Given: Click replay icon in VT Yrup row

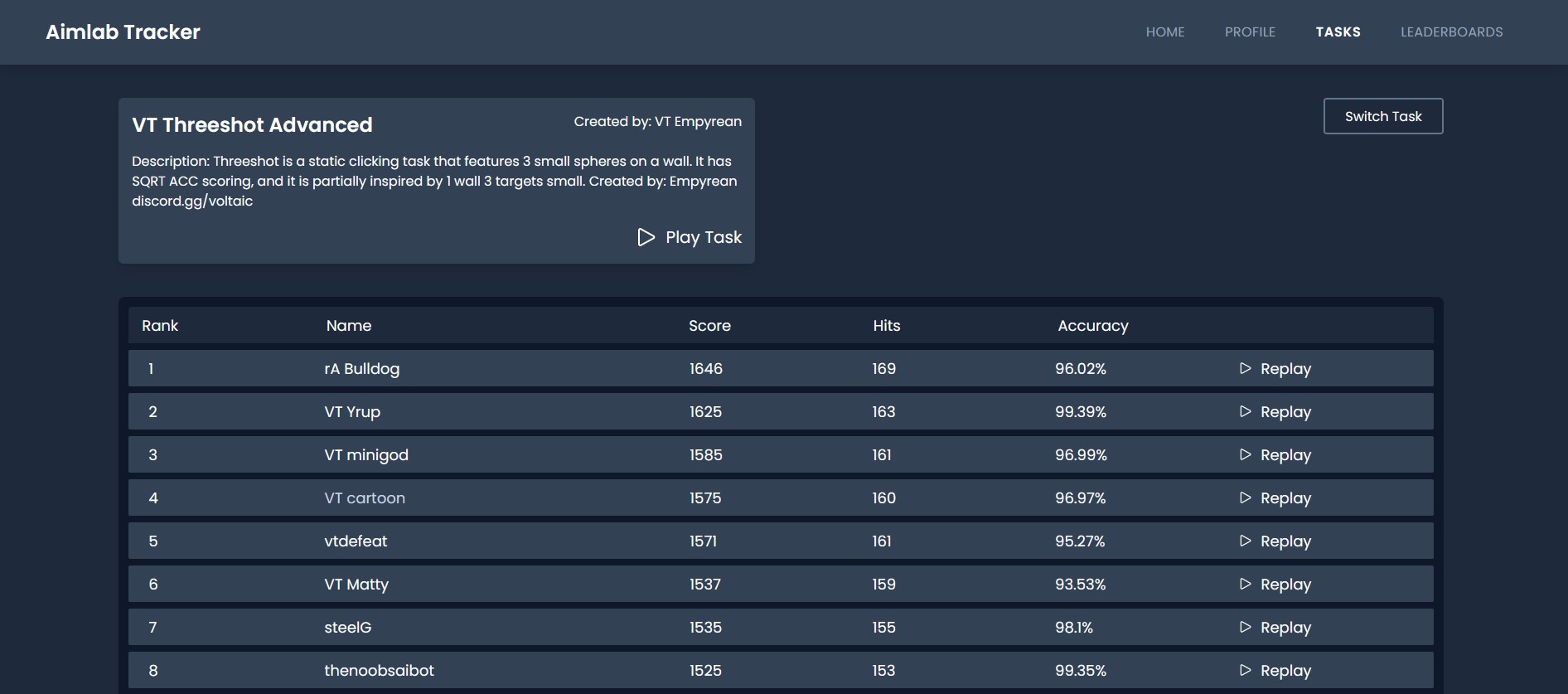Looking at the screenshot, I should (x=1245, y=411).
